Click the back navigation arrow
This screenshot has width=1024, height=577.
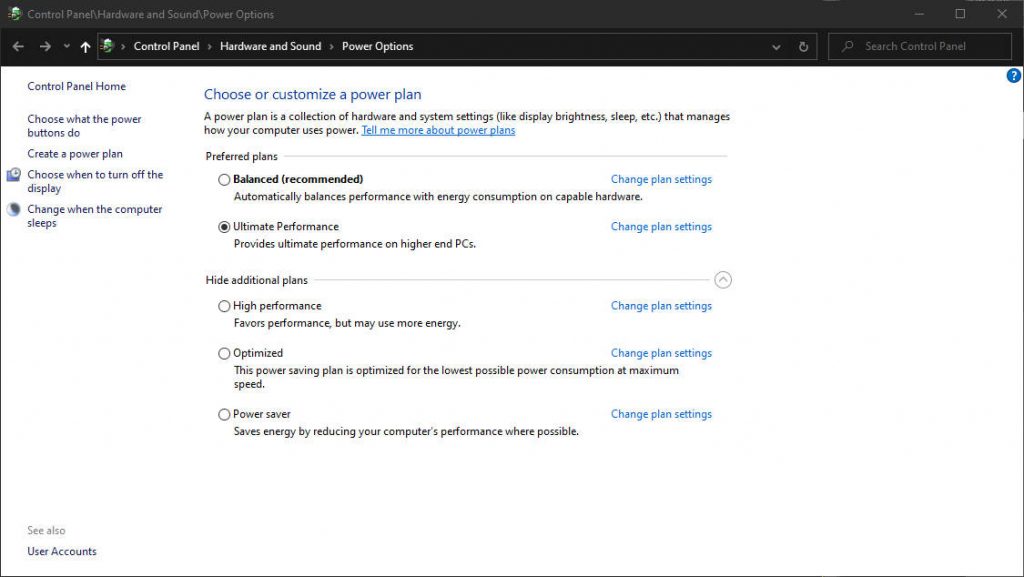point(17,46)
